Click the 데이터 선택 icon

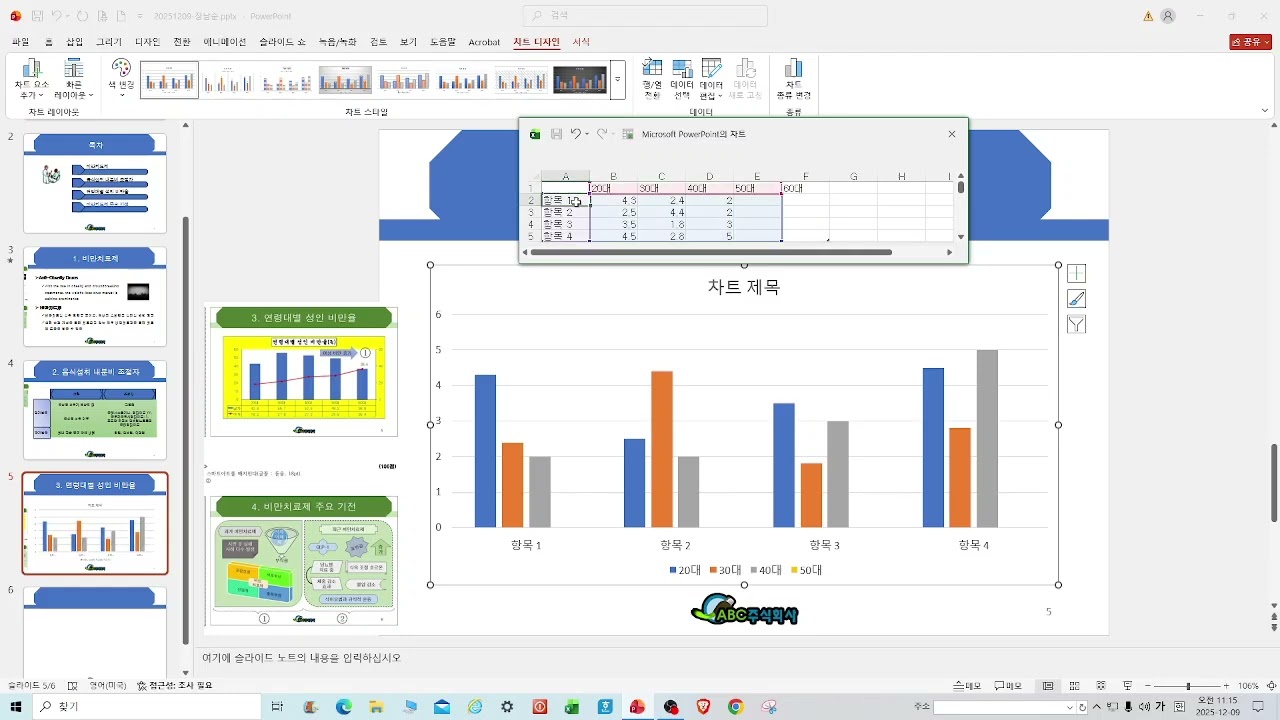click(x=682, y=79)
